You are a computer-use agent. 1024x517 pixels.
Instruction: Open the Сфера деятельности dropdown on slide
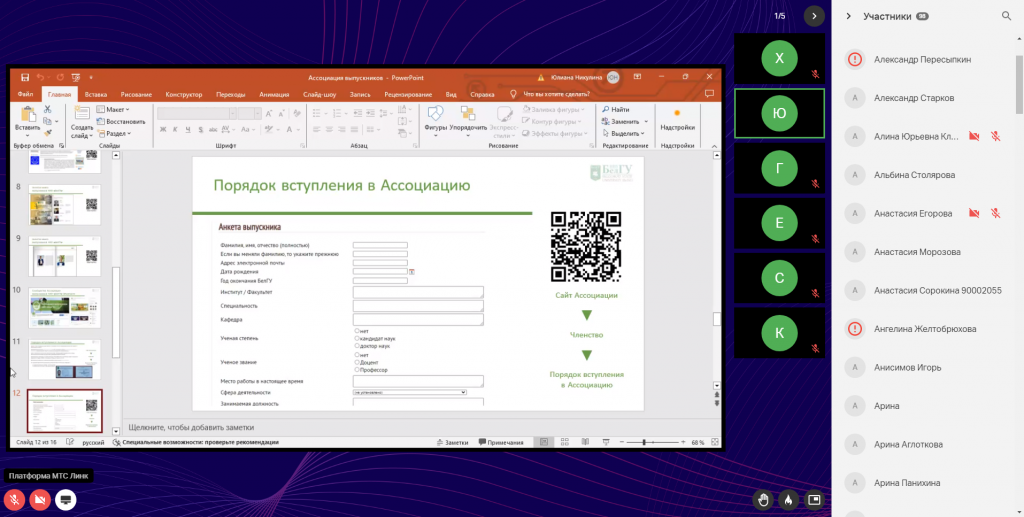click(x=409, y=392)
